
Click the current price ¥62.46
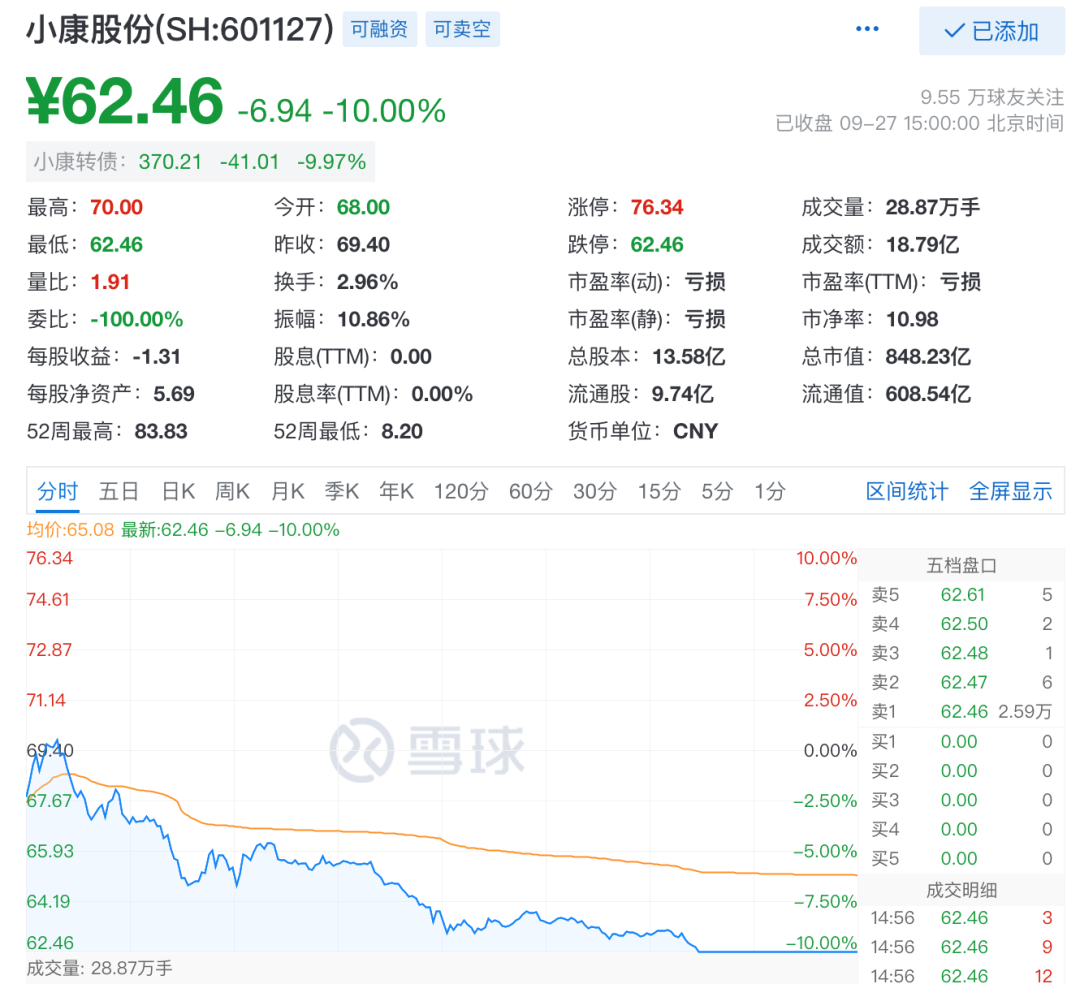tap(125, 101)
